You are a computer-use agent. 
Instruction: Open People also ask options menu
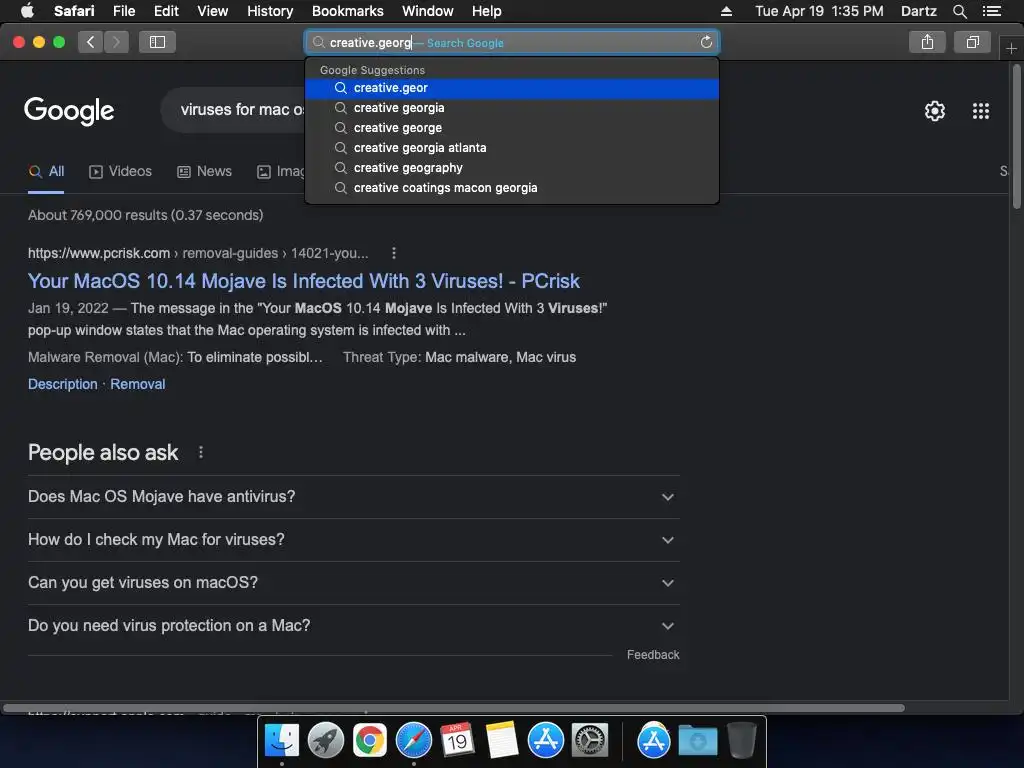click(x=200, y=452)
